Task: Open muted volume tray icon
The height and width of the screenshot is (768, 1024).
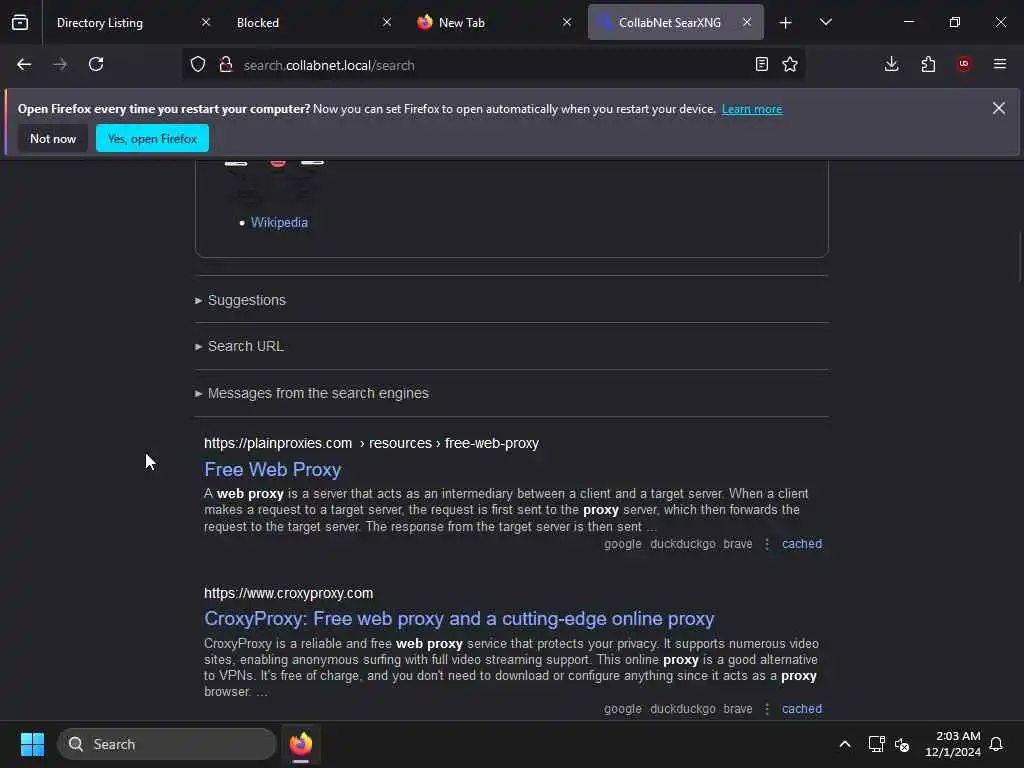Action: coord(902,744)
